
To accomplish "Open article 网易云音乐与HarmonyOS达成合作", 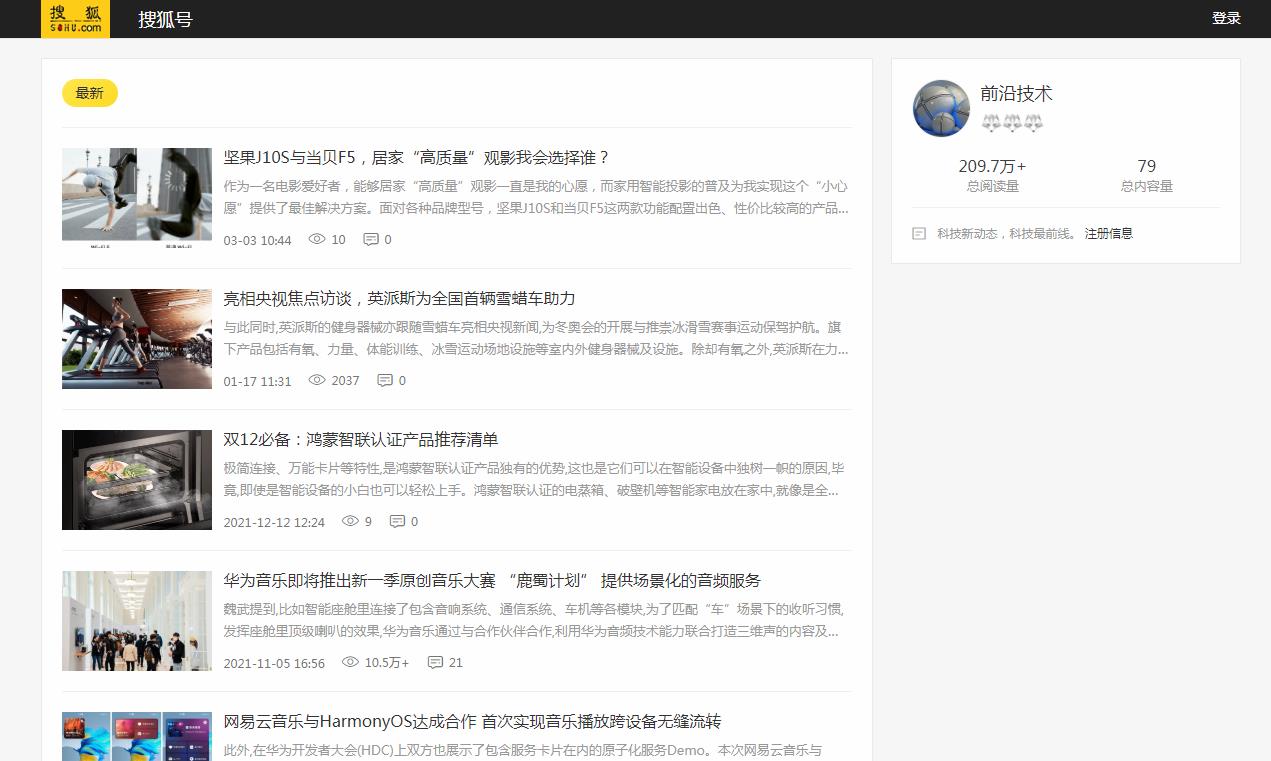I will (472, 721).
